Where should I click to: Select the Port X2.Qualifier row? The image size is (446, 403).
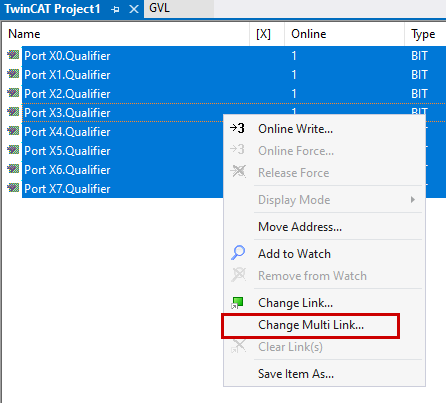[x=234, y=94]
